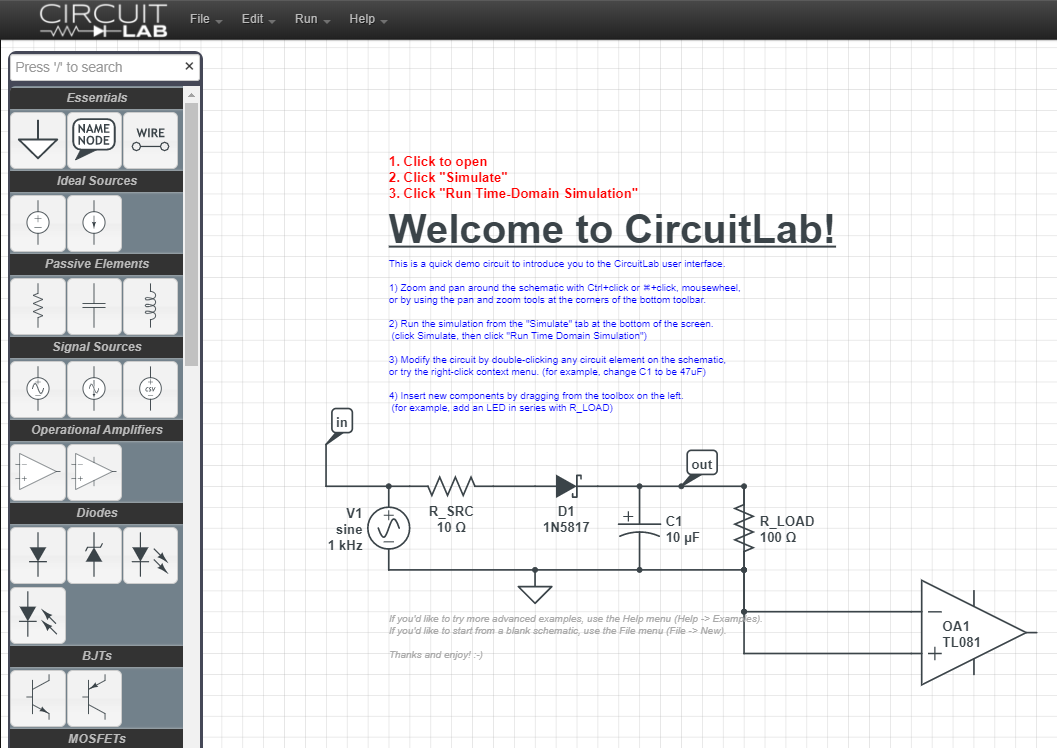Click the 'Thanks and enjoy! :-)' note
The width and height of the screenshot is (1057, 748).
click(435, 654)
